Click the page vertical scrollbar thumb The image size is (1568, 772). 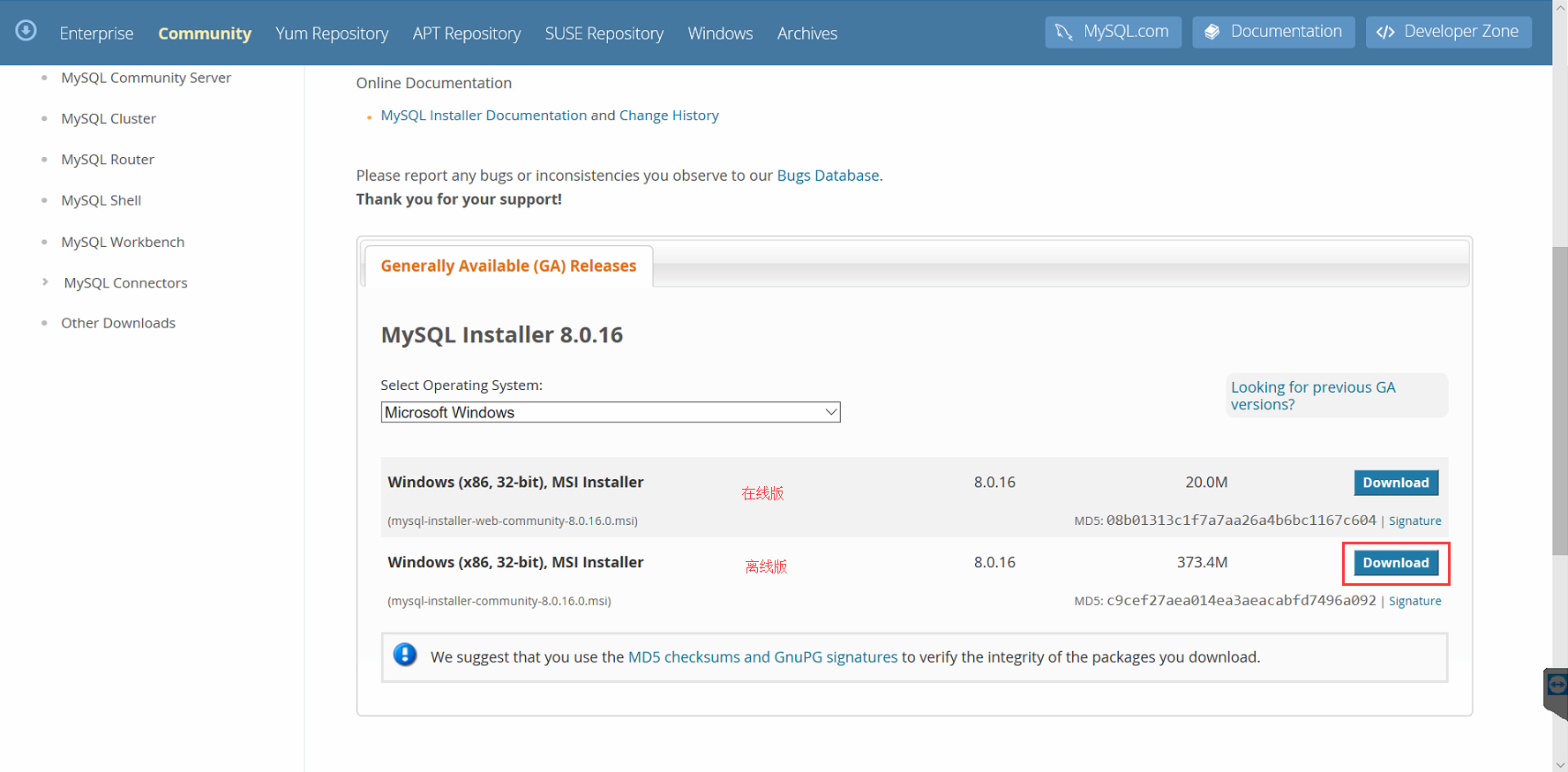click(x=1560, y=401)
